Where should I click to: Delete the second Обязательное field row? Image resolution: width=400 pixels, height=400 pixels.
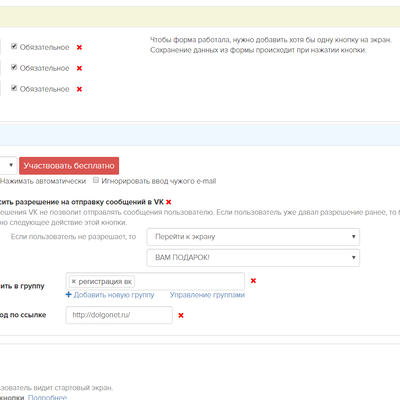tap(79, 68)
